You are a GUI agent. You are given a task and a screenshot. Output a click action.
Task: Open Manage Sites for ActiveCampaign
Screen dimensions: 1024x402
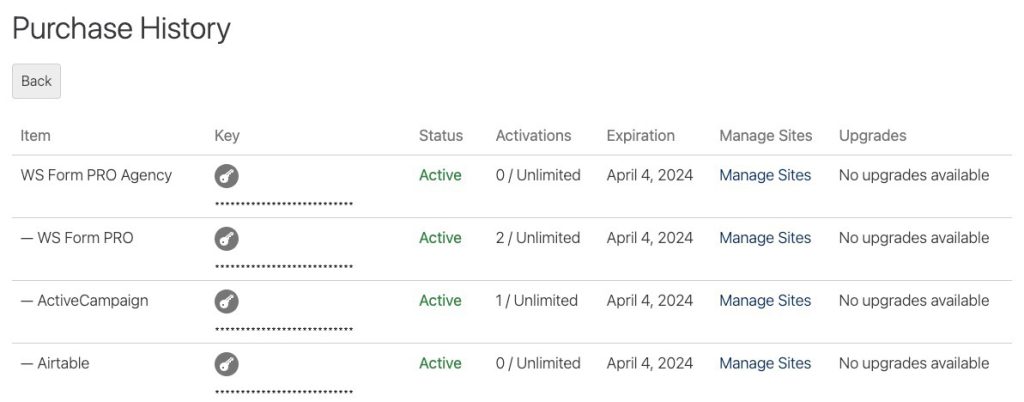click(765, 300)
